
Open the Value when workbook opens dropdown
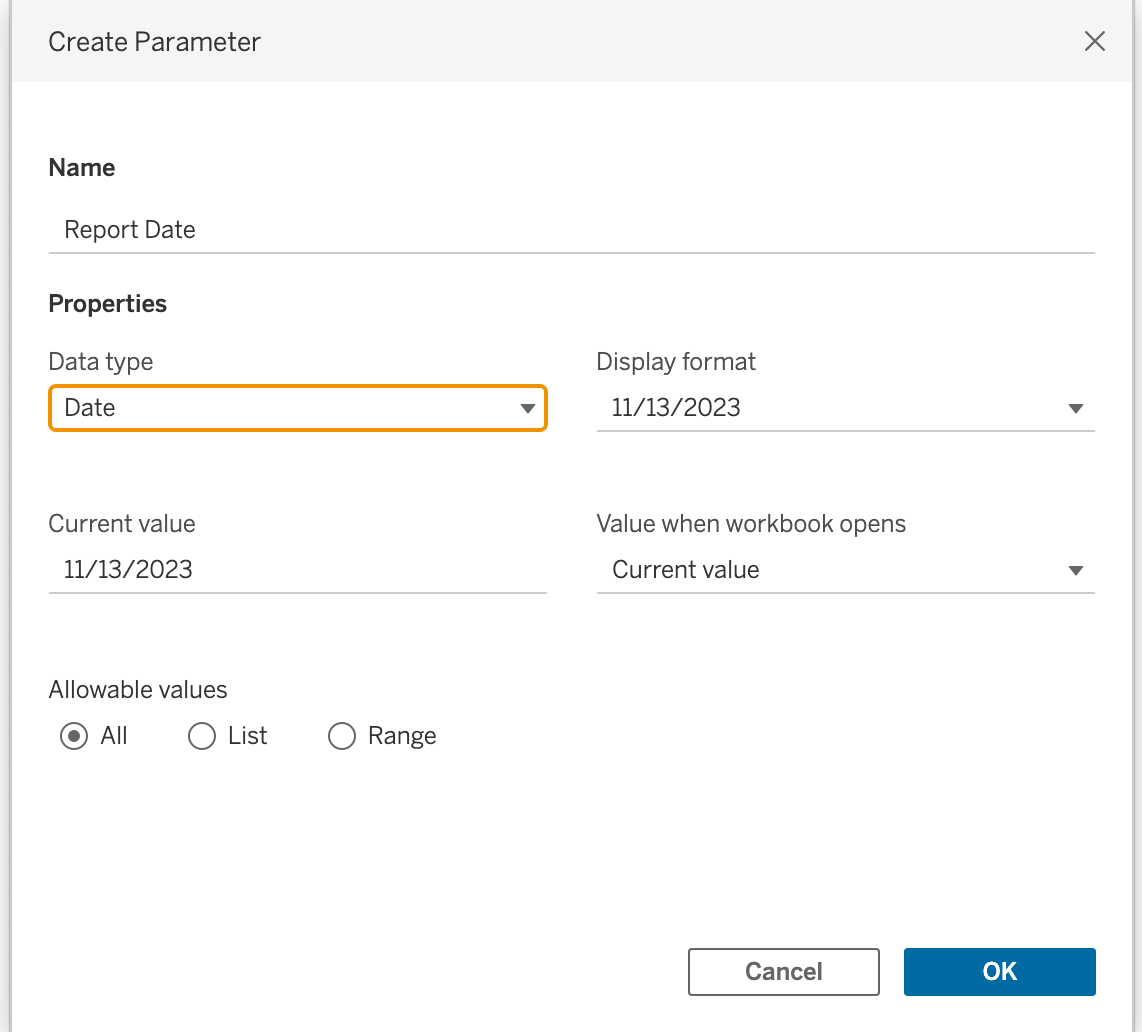coord(846,570)
